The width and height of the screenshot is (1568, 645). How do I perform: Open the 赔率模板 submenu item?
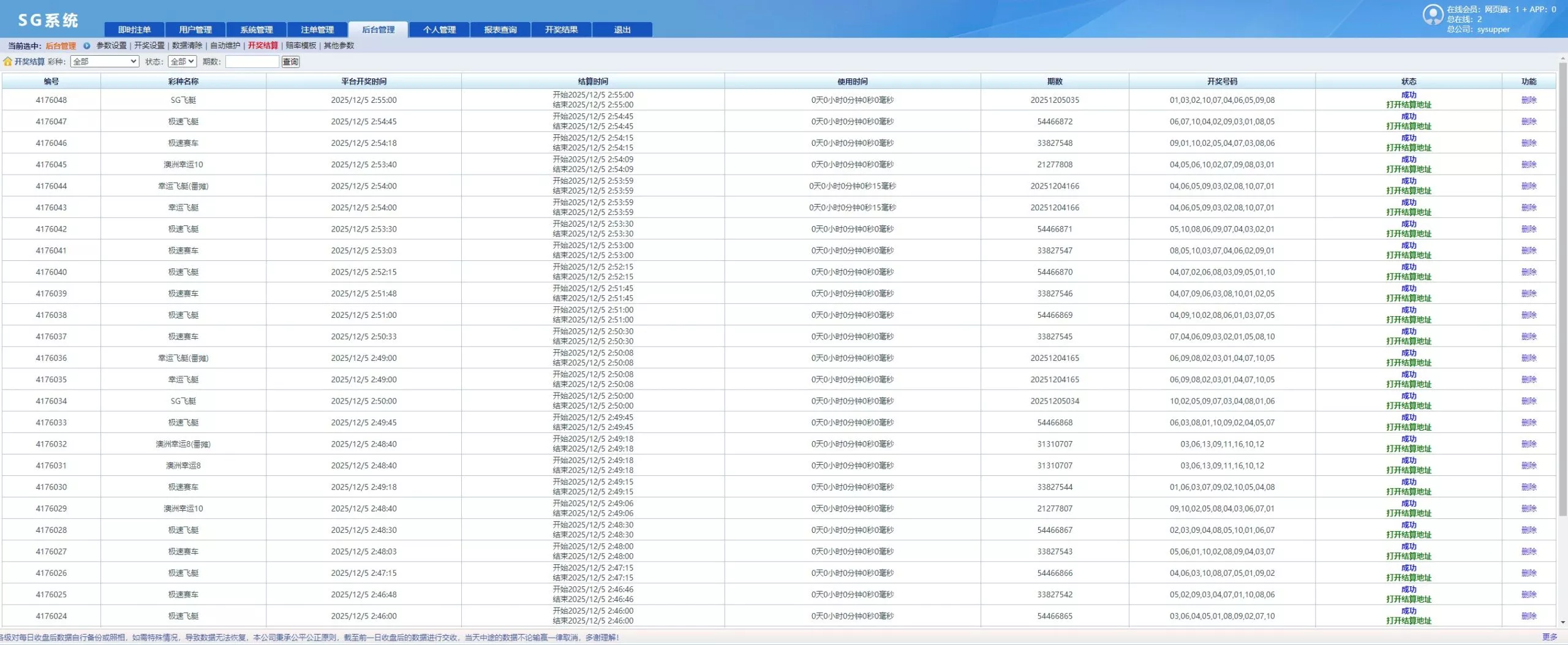tap(301, 46)
